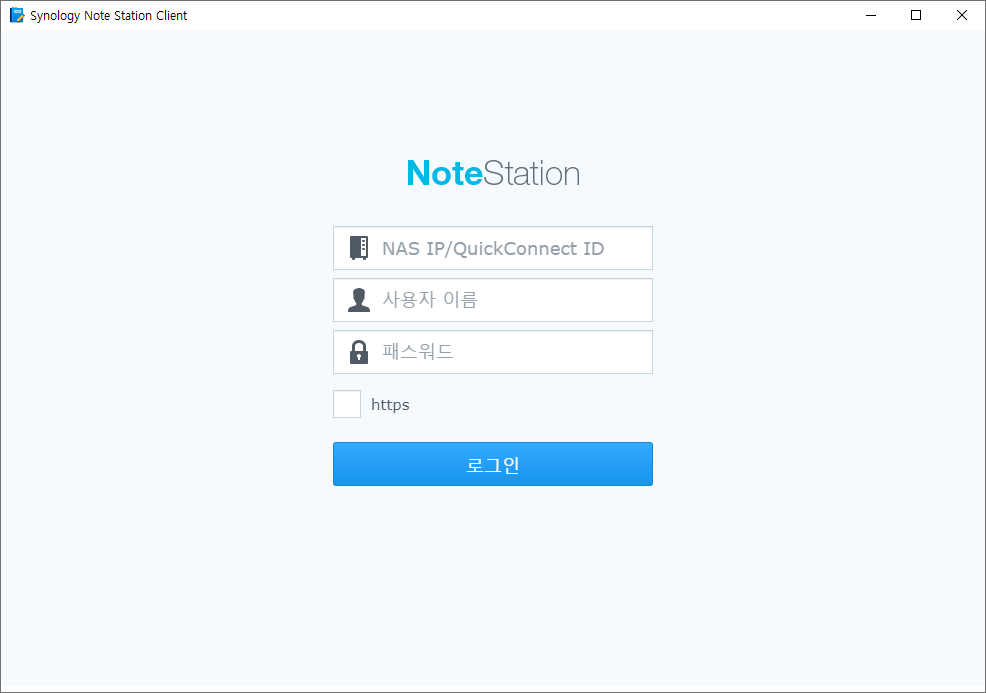Image resolution: width=986 pixels, height=693 pixels.
Task: Click the NAS server icon
Action: coord(359,248)
